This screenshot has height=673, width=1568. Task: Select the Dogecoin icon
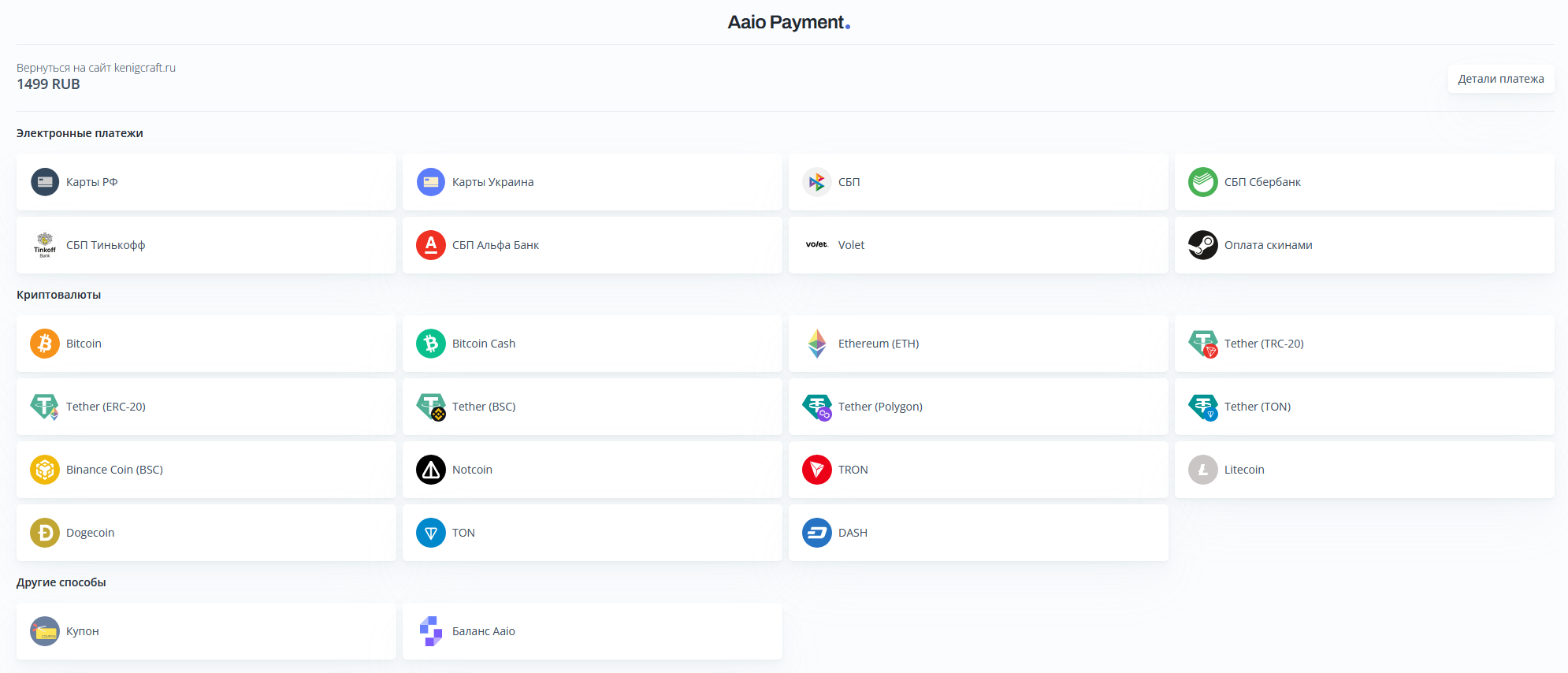[45, 533]
